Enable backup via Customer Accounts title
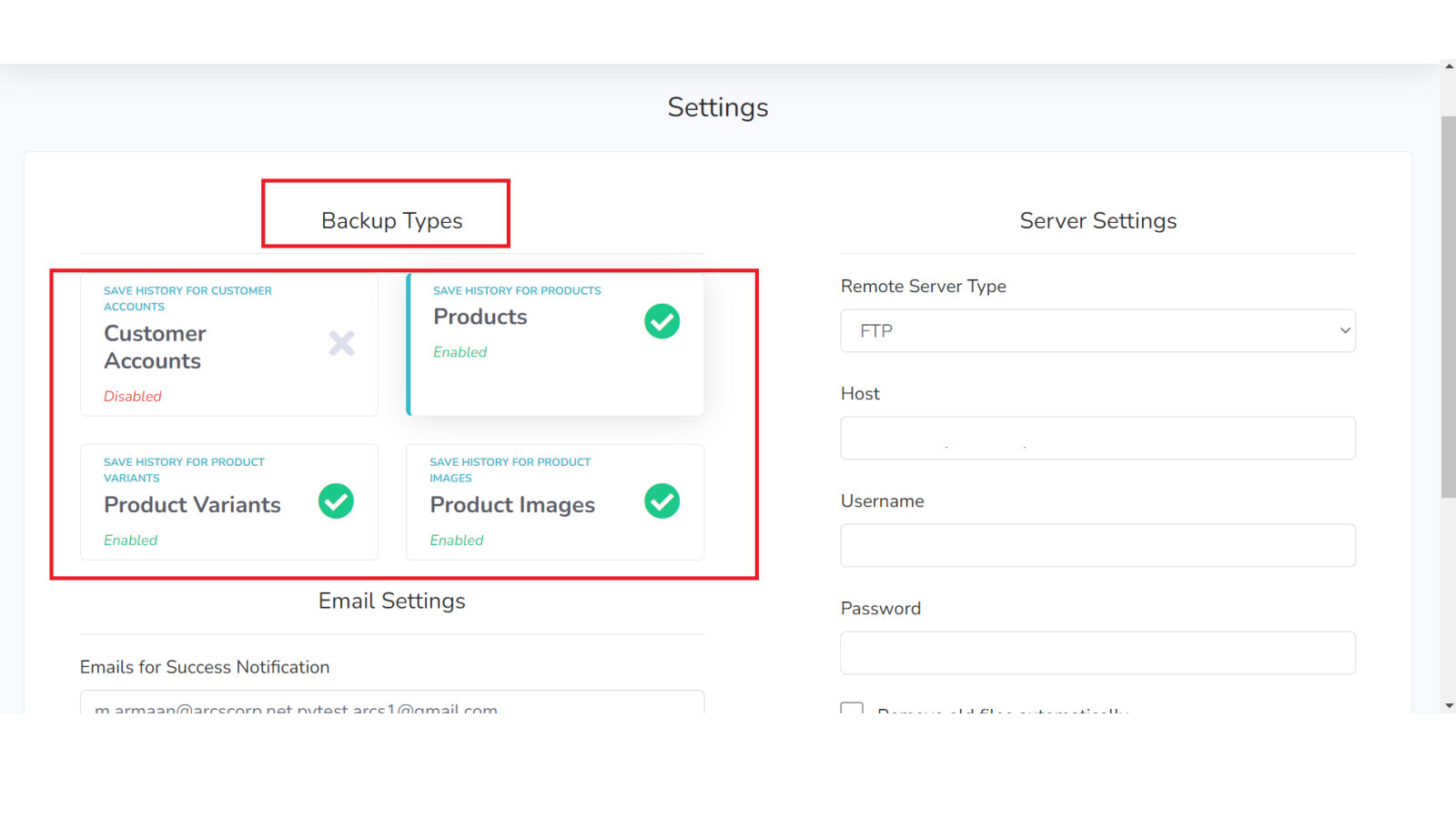 tap(155, 347)
